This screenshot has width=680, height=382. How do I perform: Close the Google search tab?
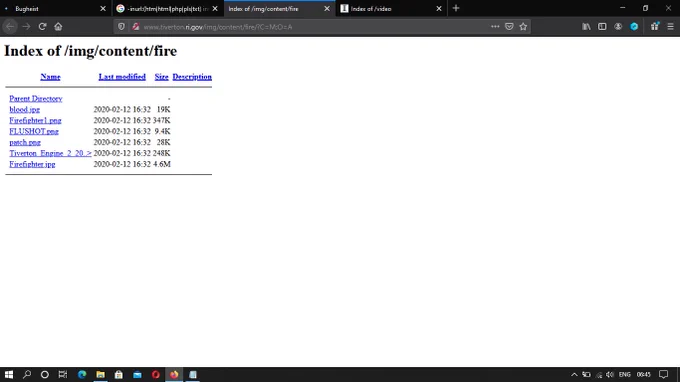pos(215,9)
